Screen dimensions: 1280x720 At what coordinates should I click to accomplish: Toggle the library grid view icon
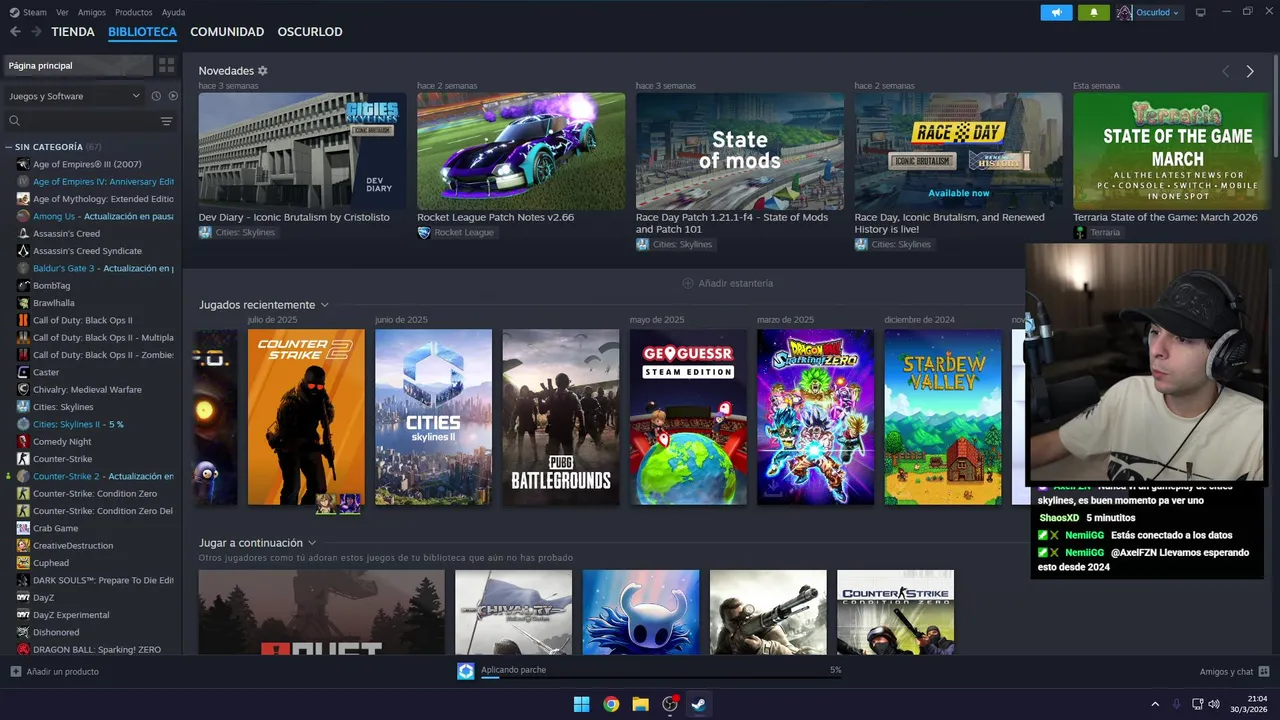coord(167,65)
